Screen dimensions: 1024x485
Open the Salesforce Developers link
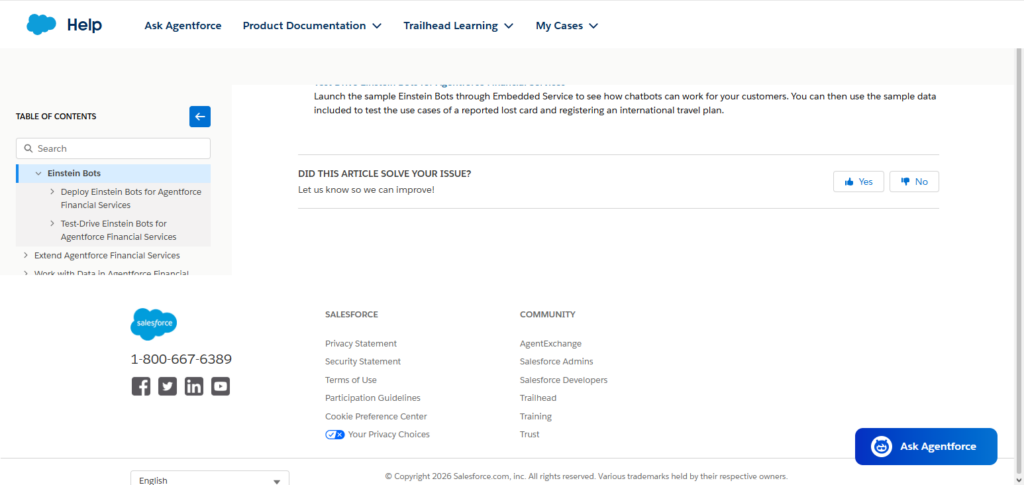(564, 380)
